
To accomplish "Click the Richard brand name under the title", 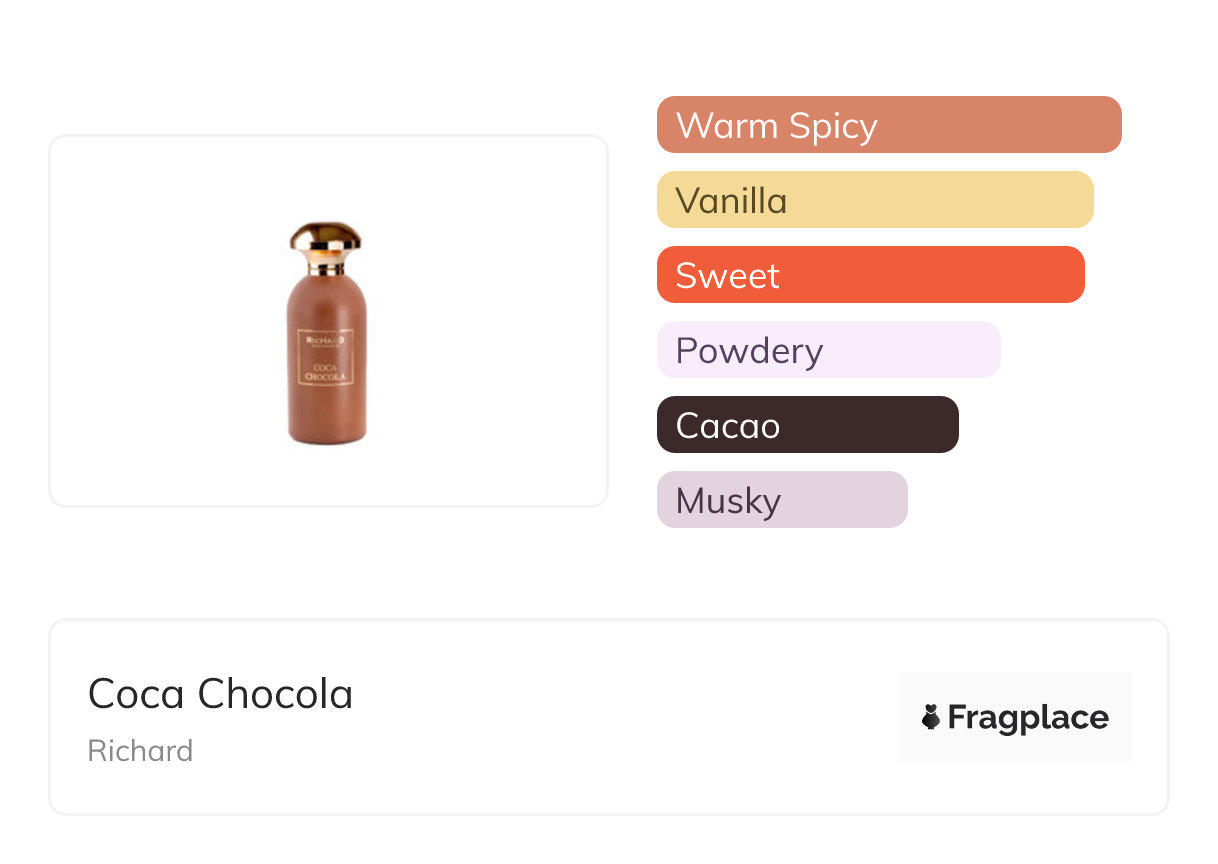I will point(140,751).
